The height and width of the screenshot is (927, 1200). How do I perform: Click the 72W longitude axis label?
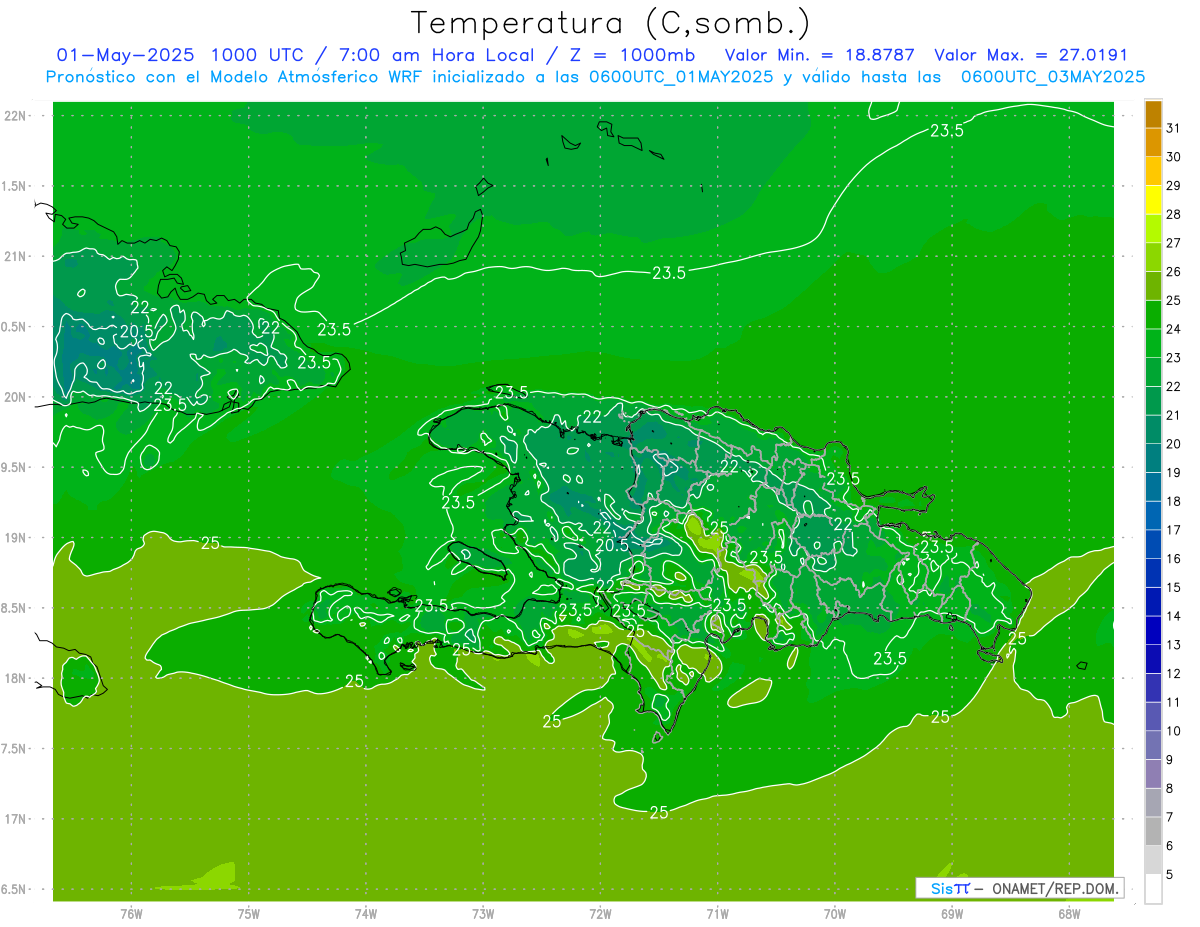pos(601,914)
